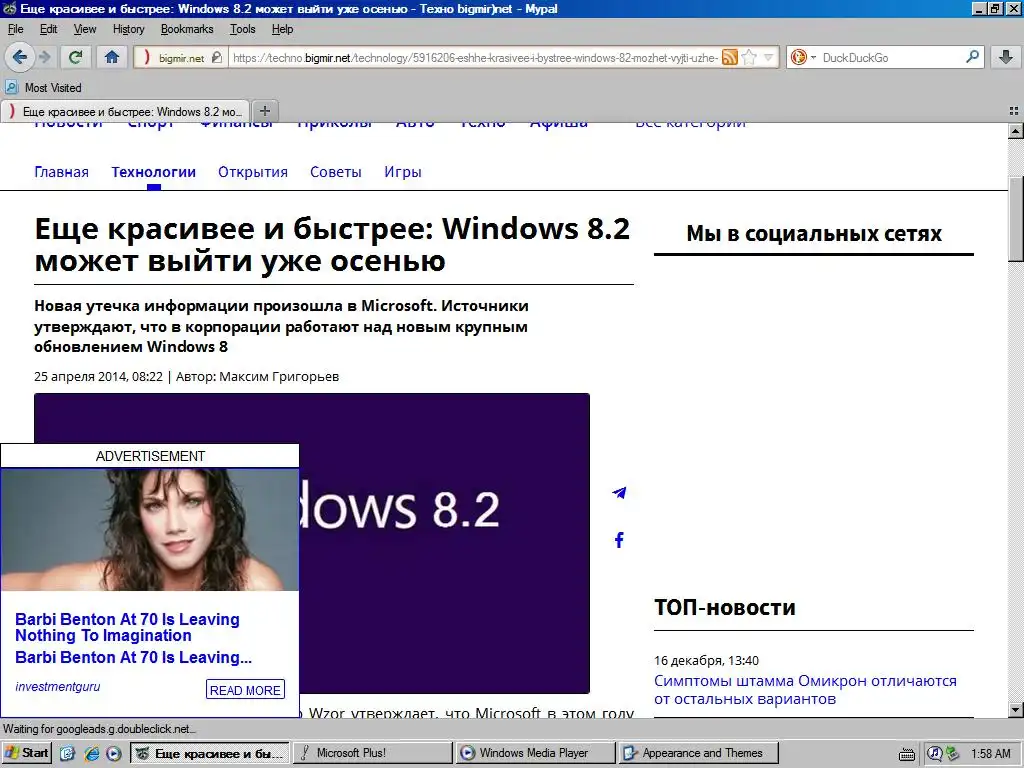
Task: Switch to Windows Media Player taskbar button
Action: [536, 753]
